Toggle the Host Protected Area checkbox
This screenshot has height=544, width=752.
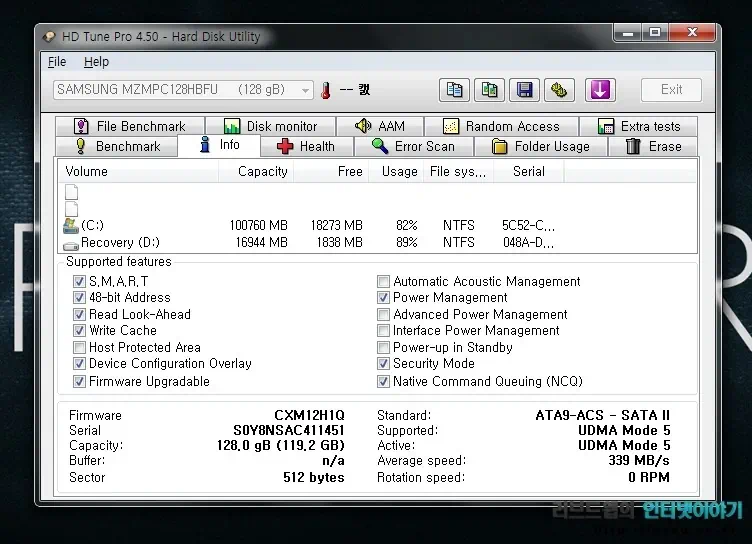click(80, 347)
